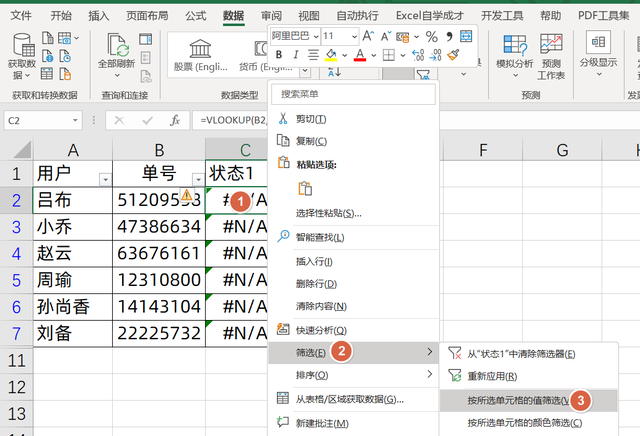Click the fx insert function icon

pyautogui.click(x=174, y=120)
